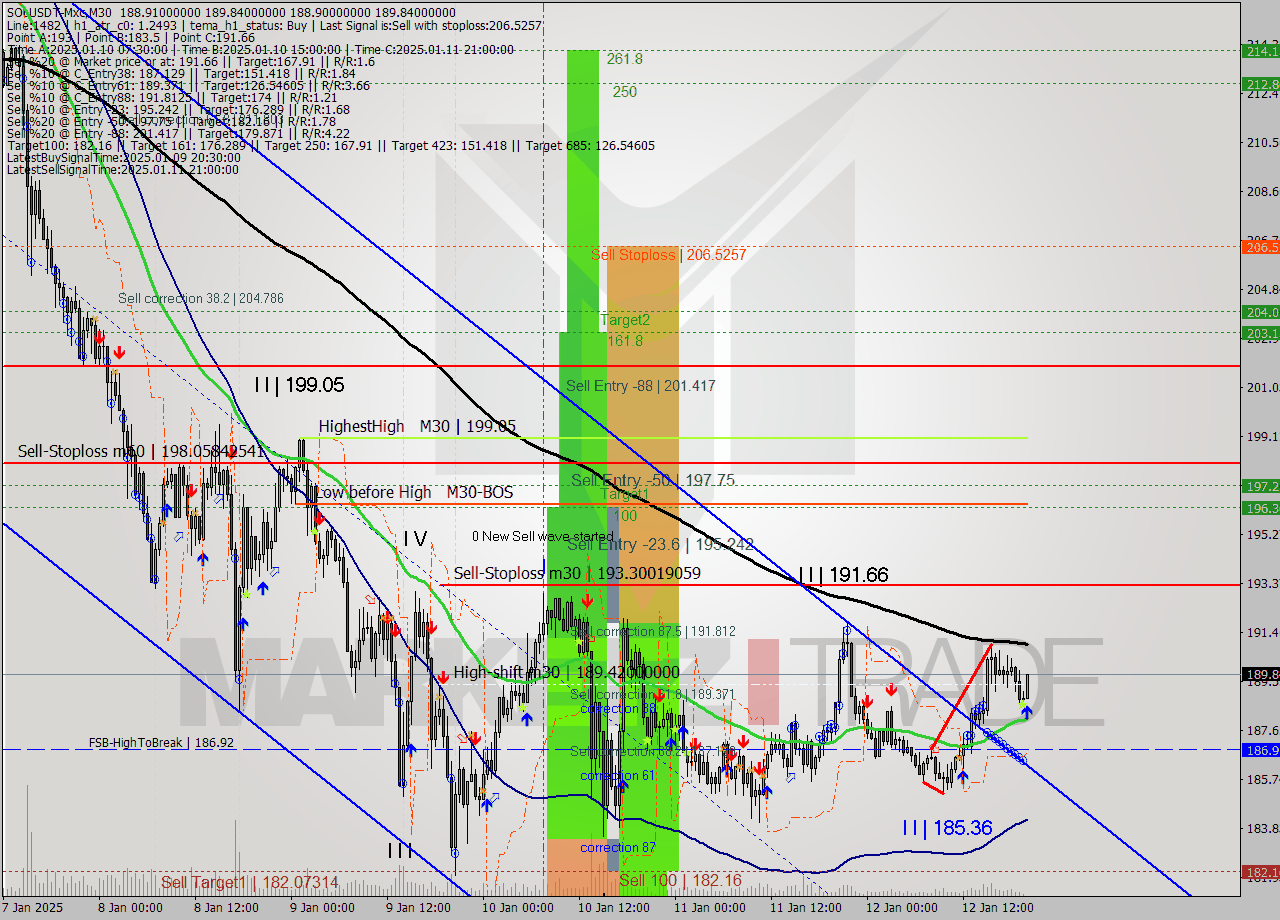The image size is (1280, 920).
Task: Click the 'Sell correction 87.5 | 191.812' label
Action: pyautogui.click(x=651, y=632)
